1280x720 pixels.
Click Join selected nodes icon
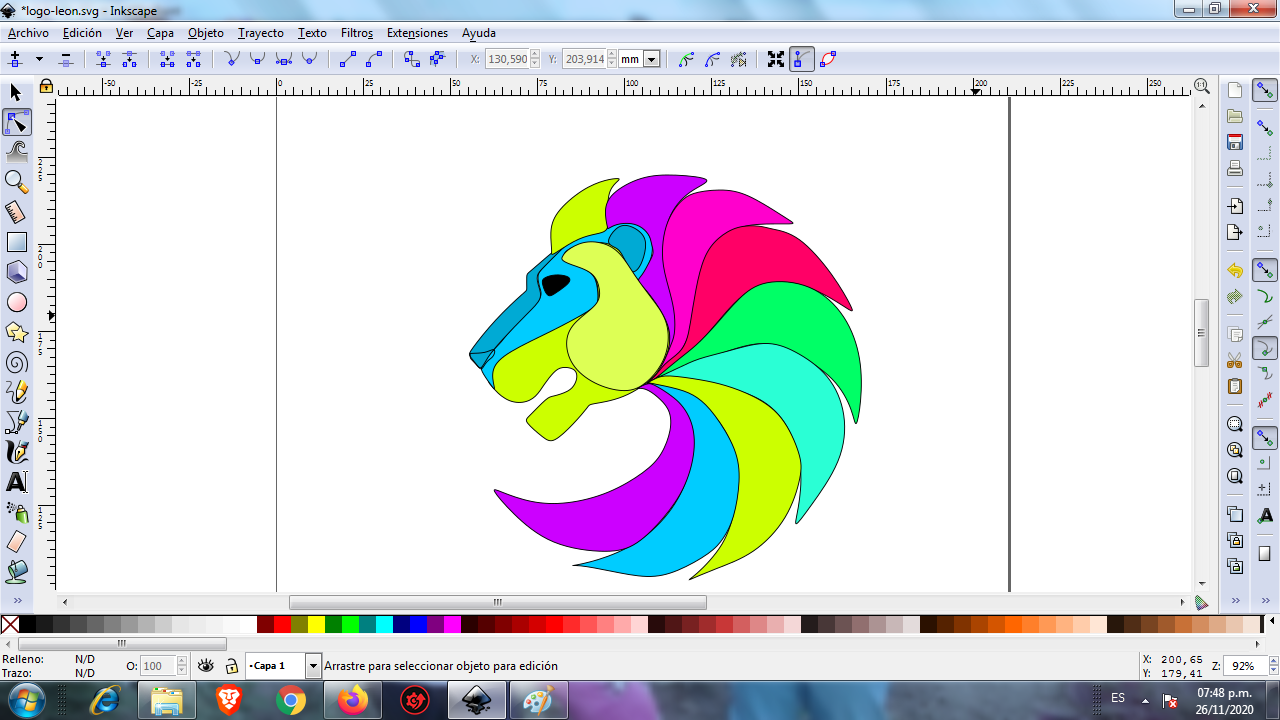click(103, 59)
